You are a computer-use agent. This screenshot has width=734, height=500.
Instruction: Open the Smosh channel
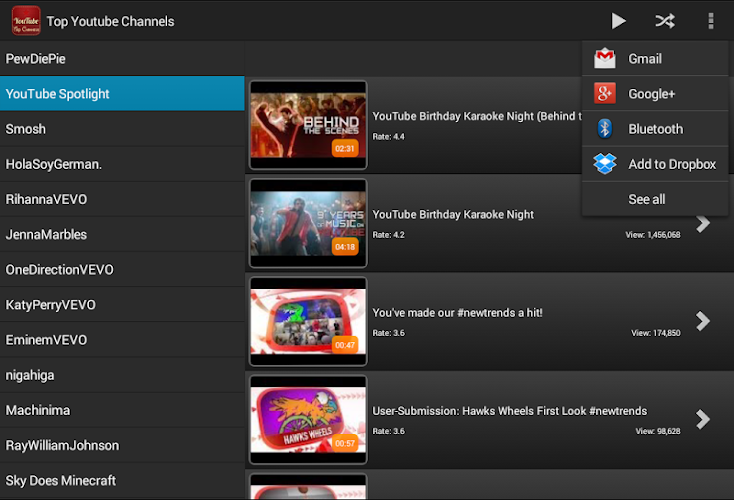[x=122, y=129]
